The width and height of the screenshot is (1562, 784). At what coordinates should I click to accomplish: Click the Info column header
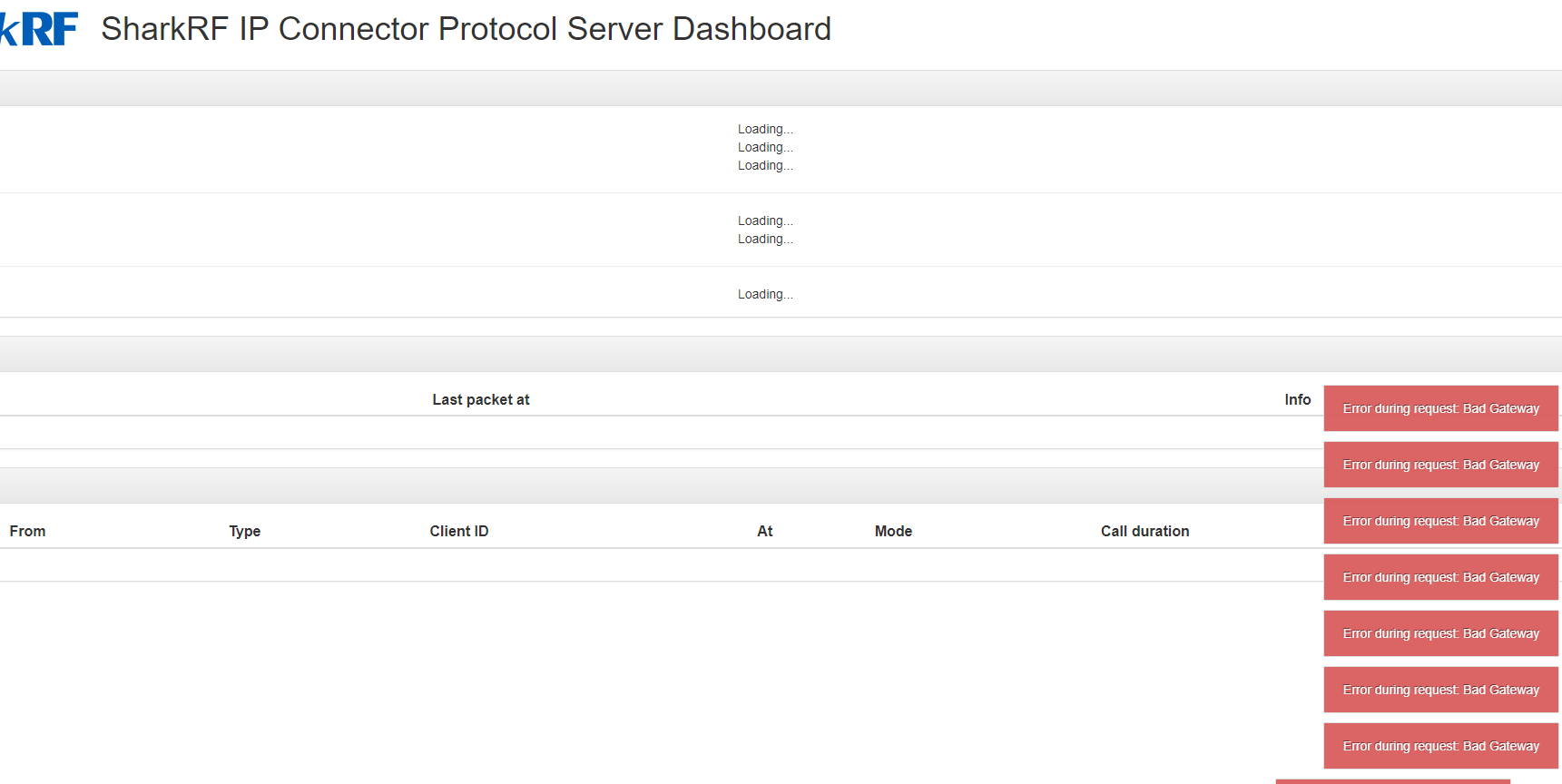click(x=1297, y=399)
